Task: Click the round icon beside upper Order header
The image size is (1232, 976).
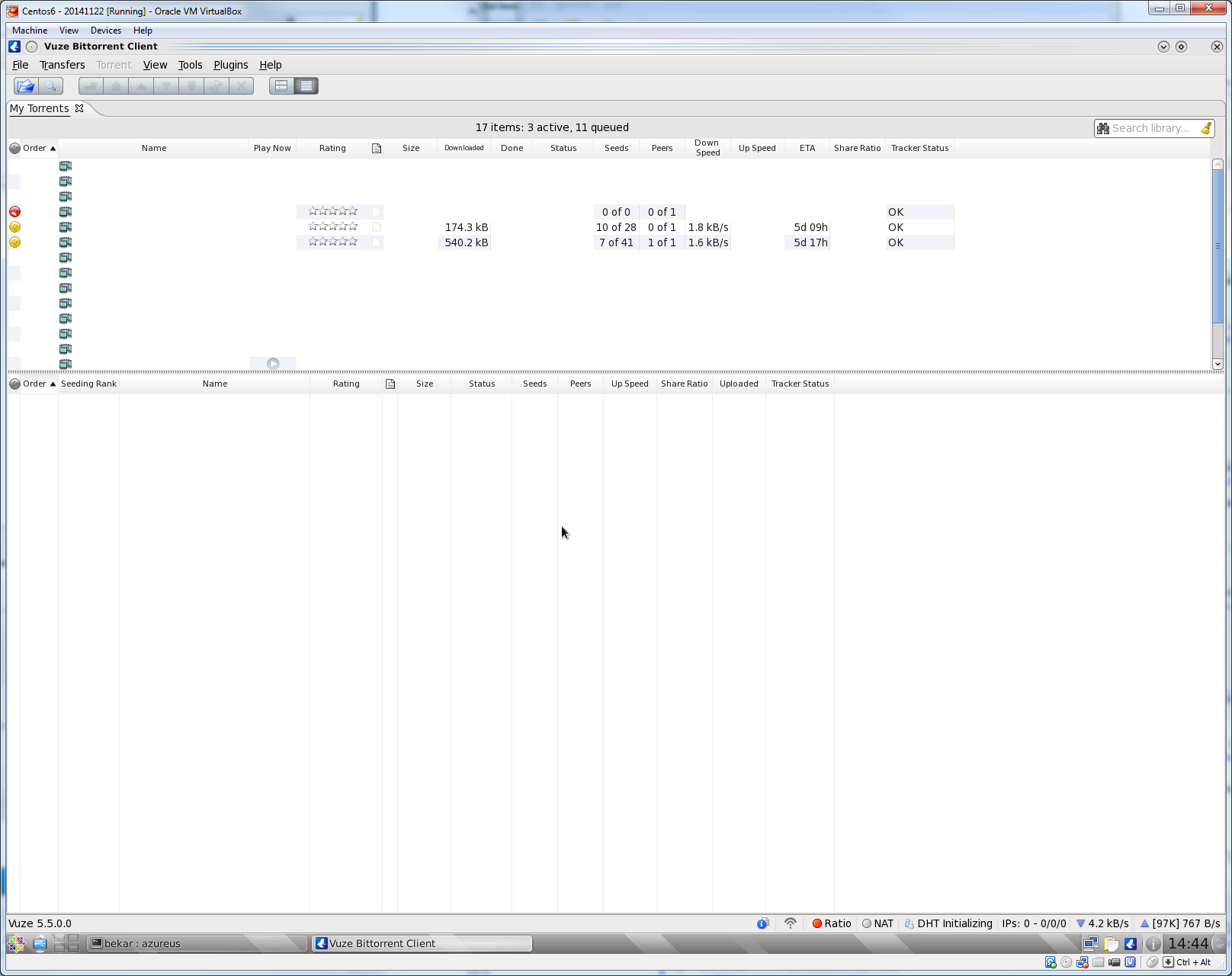Action: pos(14,148)
